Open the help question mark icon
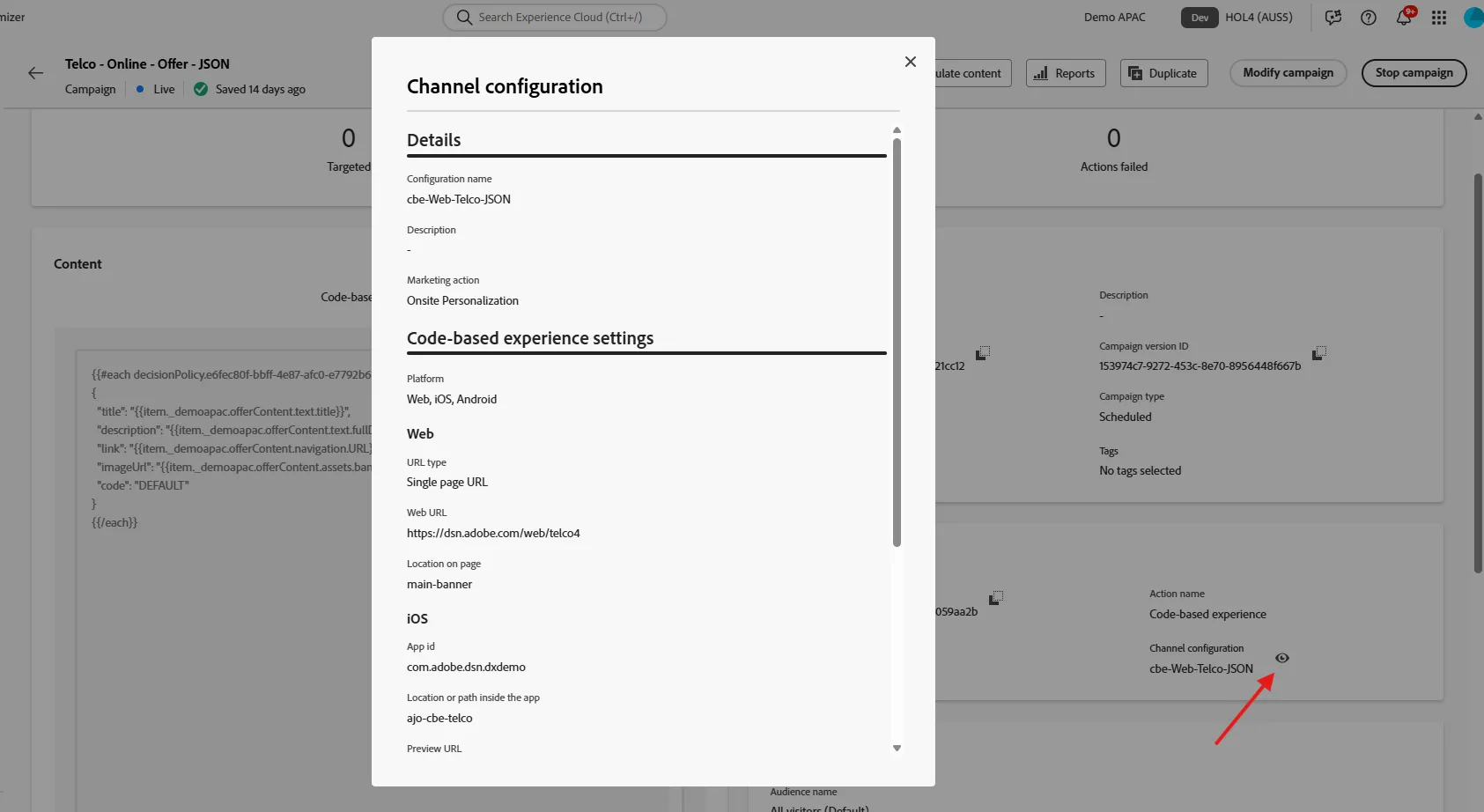This screenshot has height=812, width=1484. tap(1369, 17)
